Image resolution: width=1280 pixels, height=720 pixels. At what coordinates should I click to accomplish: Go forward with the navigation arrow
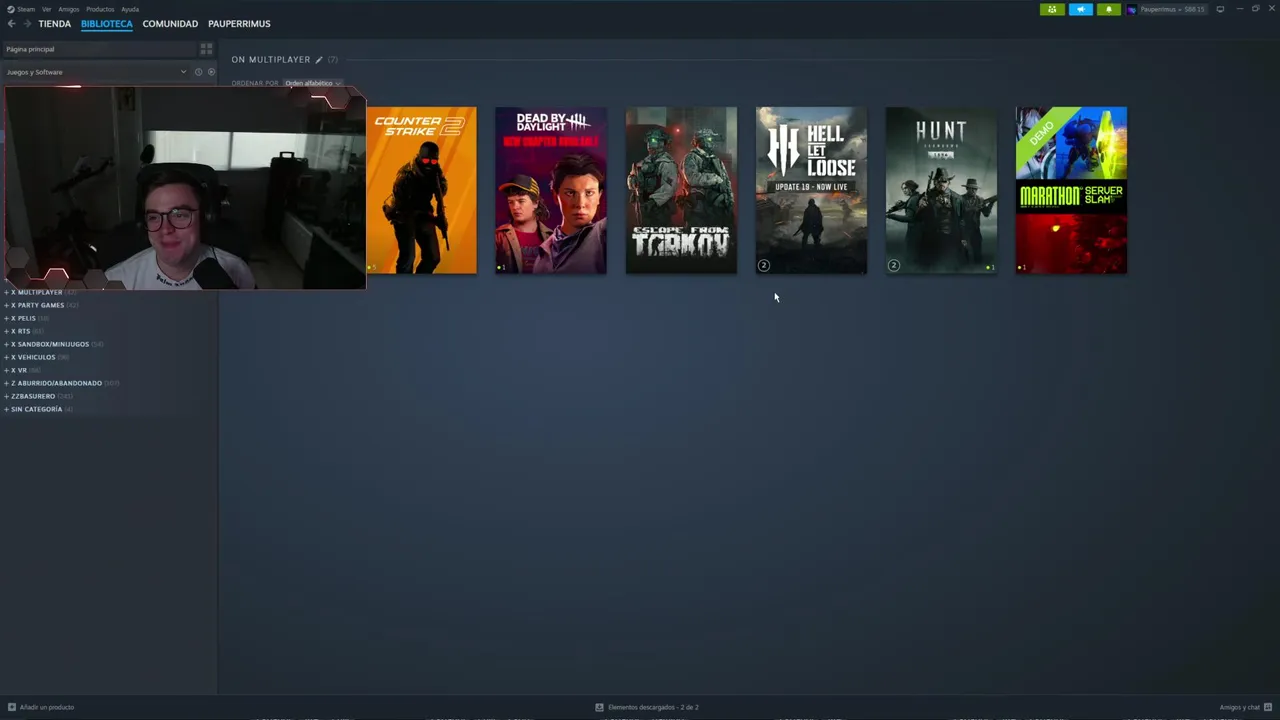[27, 24]
